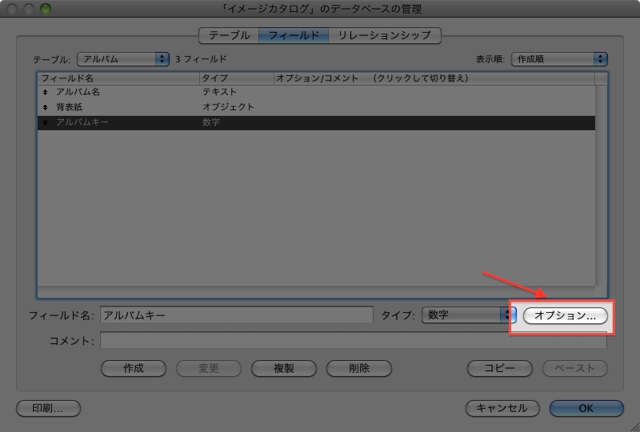This screenshot has height=432, width=640.
Task: Click the 作成 button
Action: (x=133, y=368)
